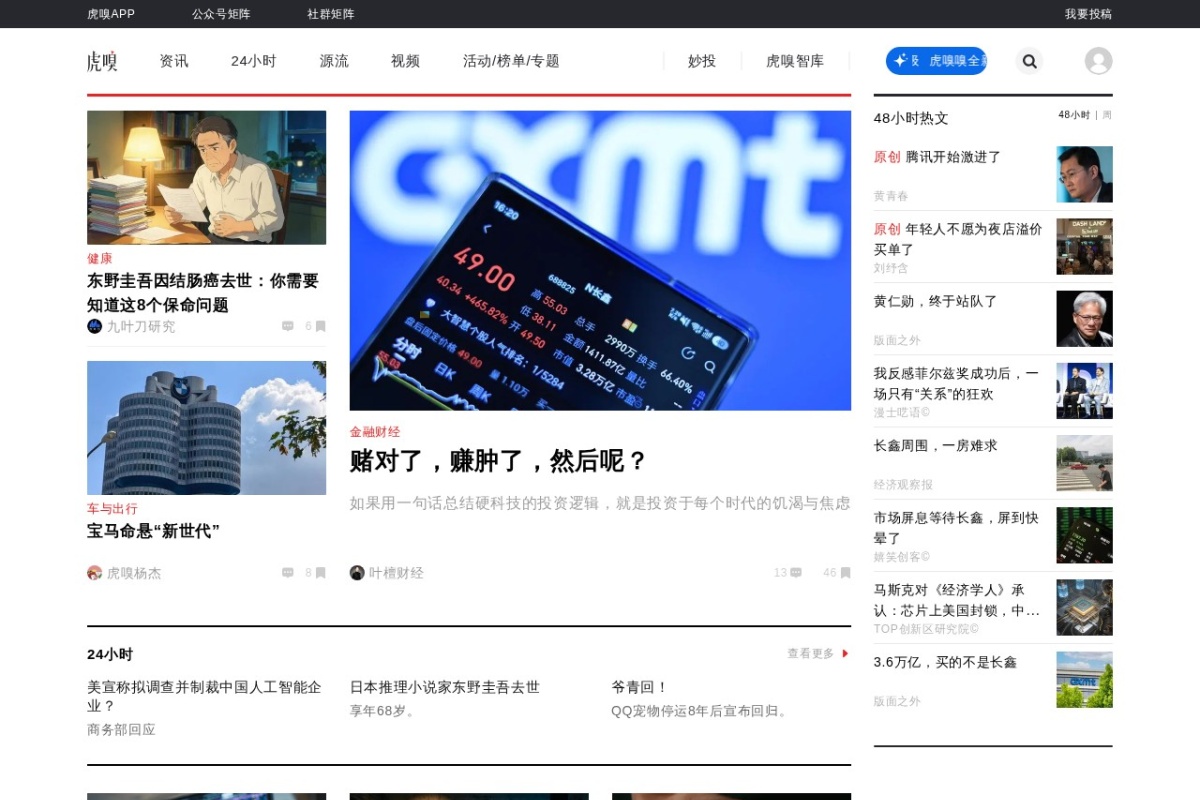
Task: Open the 查看更多 link for 24小时
Action: click(x=810, y=653)
